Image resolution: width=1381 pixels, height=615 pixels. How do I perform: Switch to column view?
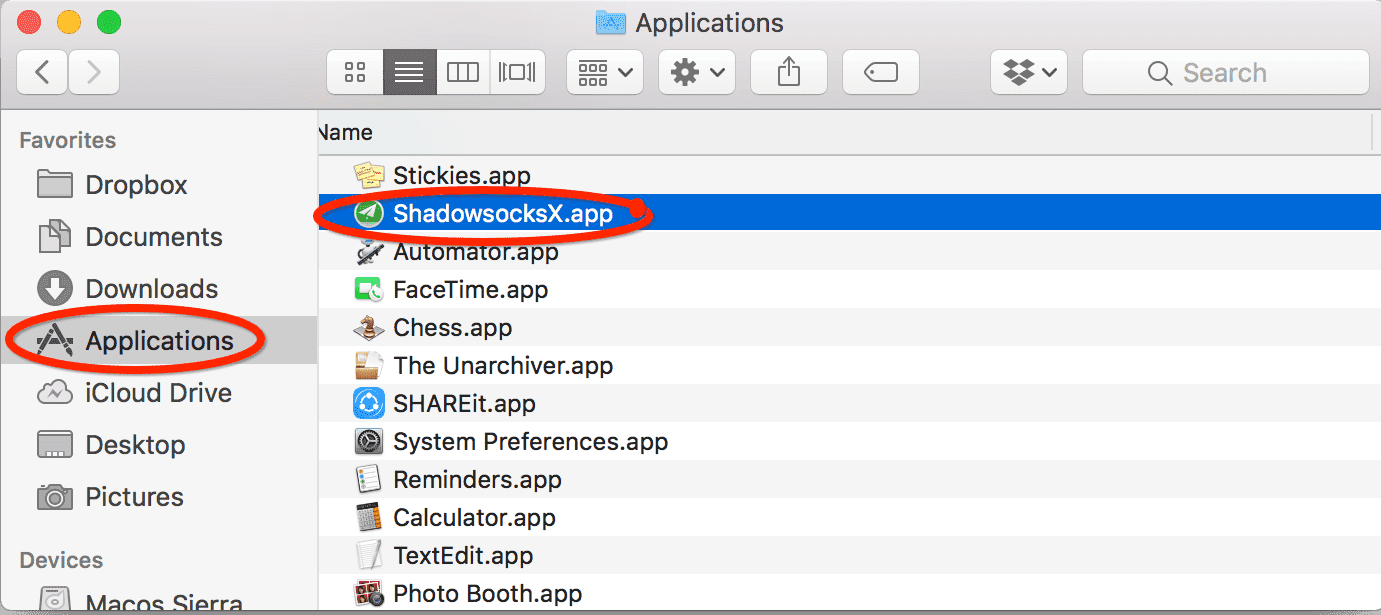coord(463,72)
